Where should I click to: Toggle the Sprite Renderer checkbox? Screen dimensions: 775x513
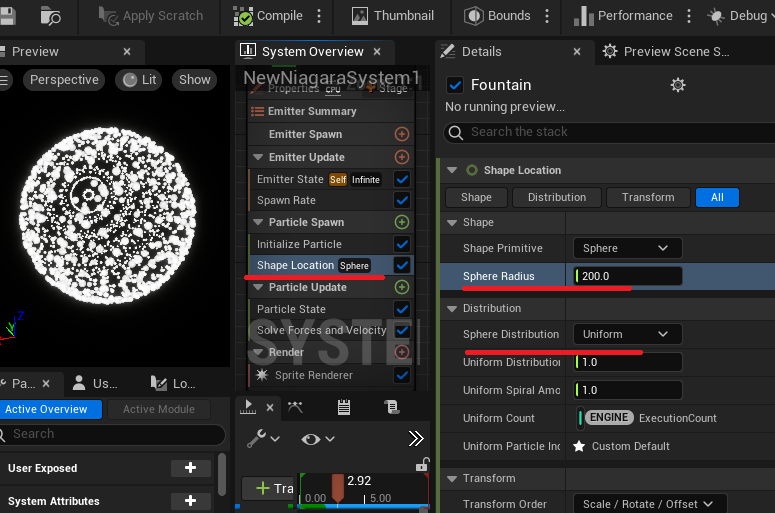(402, 375)
